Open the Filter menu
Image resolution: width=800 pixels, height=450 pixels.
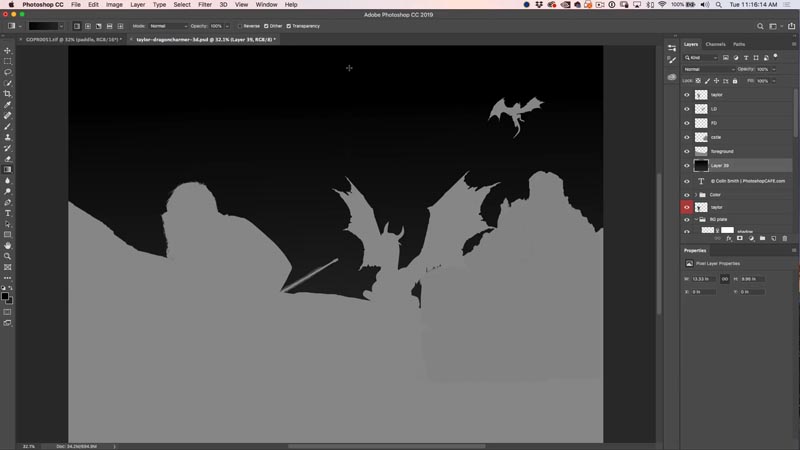click(205, 5)
